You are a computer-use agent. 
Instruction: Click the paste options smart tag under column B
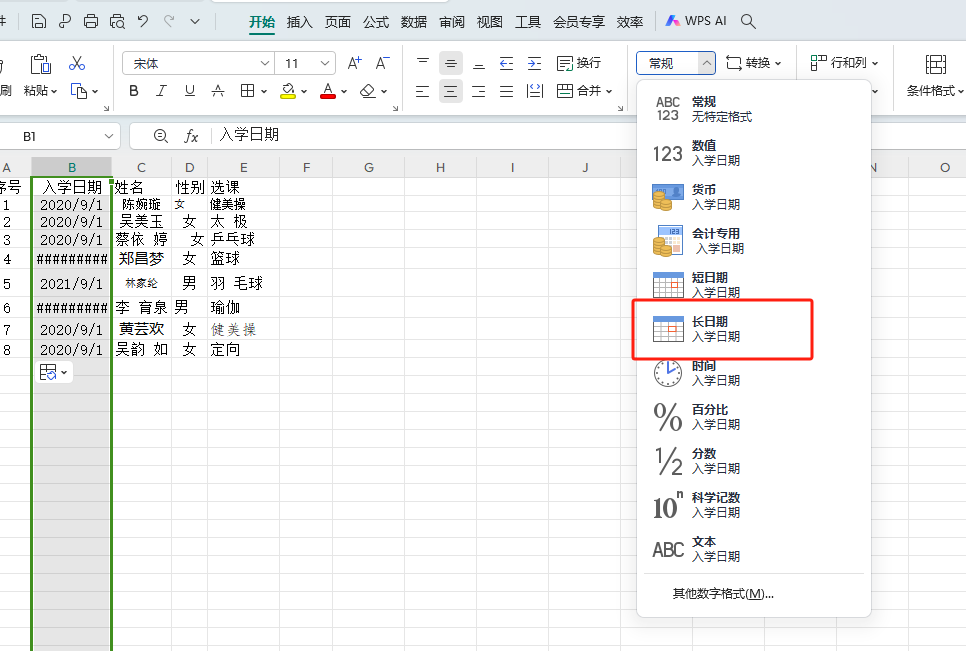pyautogui.click(x=54, y=372)
